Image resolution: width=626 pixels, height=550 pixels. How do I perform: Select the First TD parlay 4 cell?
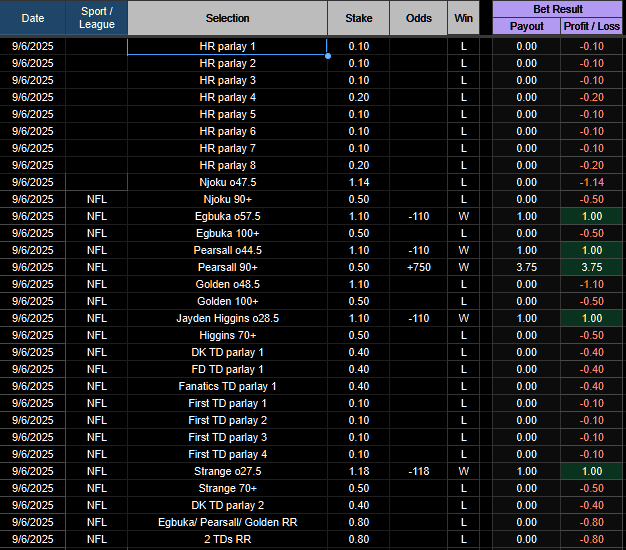pyautogui.click(x=228, y=454)
